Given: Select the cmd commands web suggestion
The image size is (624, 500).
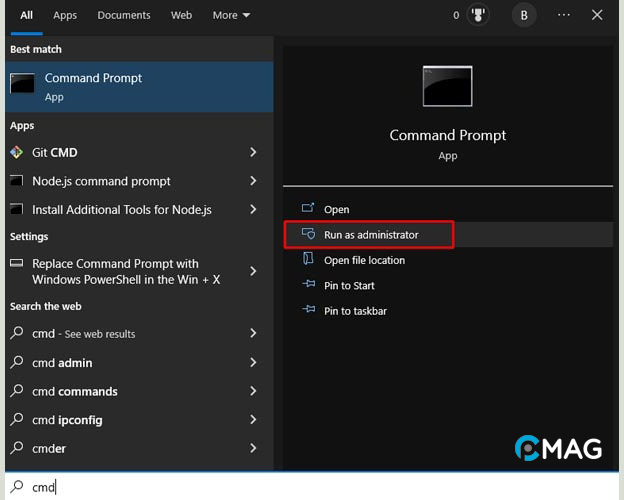Looking at the screenshot, I should pos(139,391).
